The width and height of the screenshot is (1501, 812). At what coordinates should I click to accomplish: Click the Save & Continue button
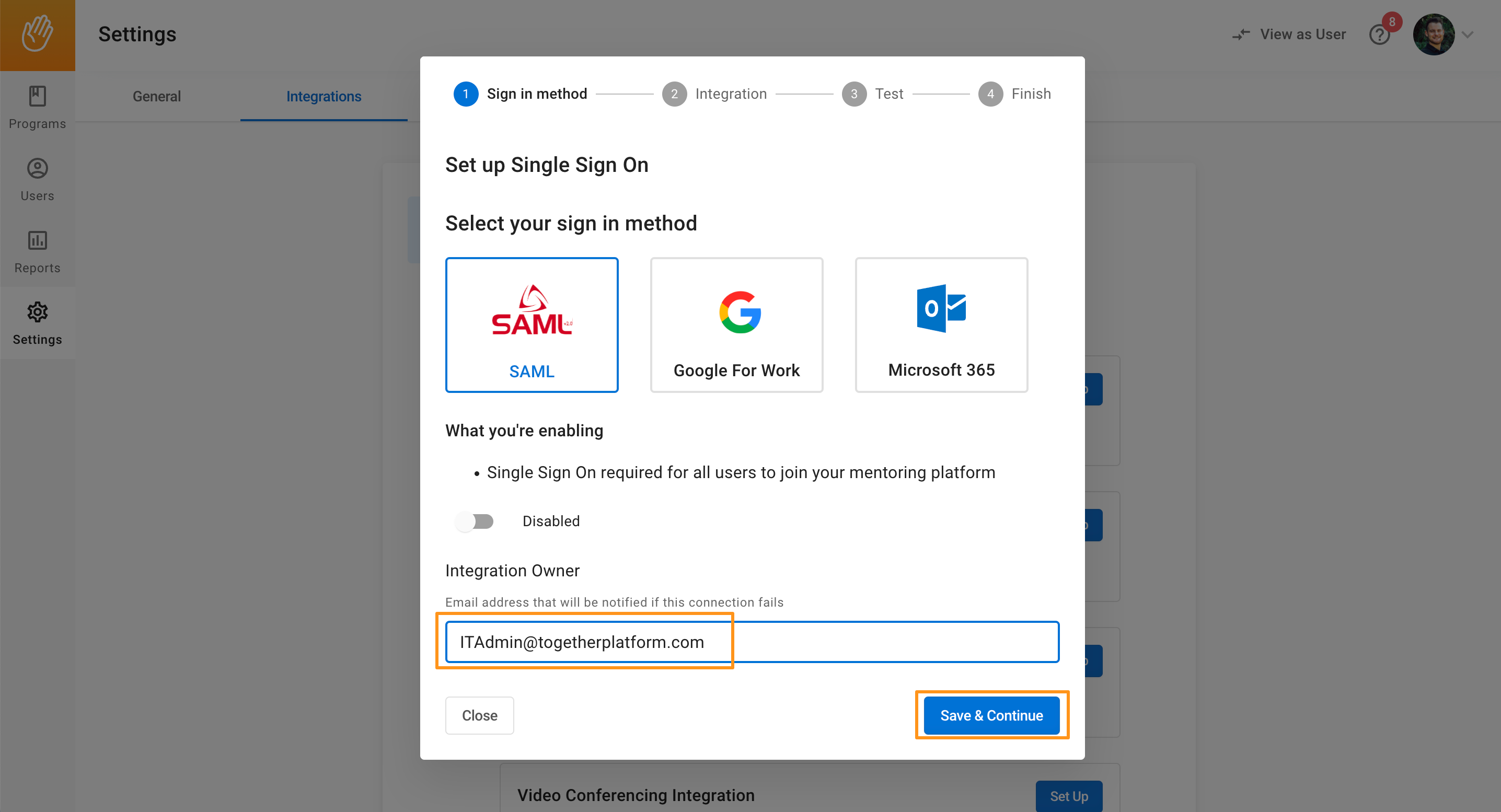[x=991, y=715]
